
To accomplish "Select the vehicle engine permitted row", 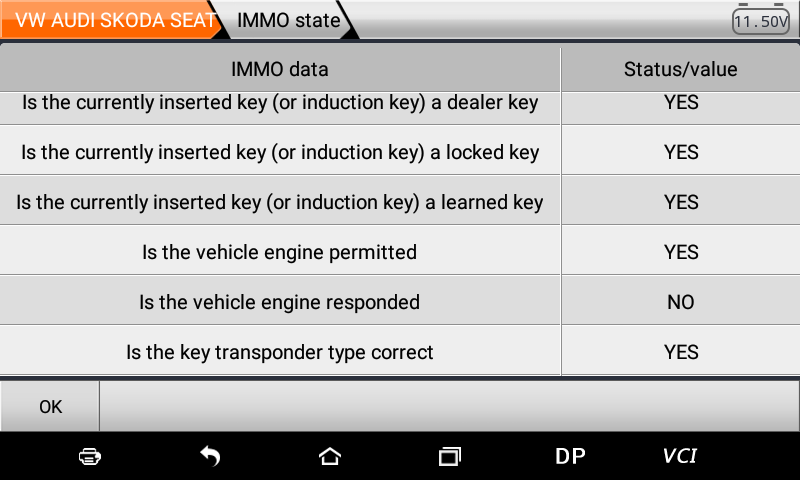I will [280, 252].
